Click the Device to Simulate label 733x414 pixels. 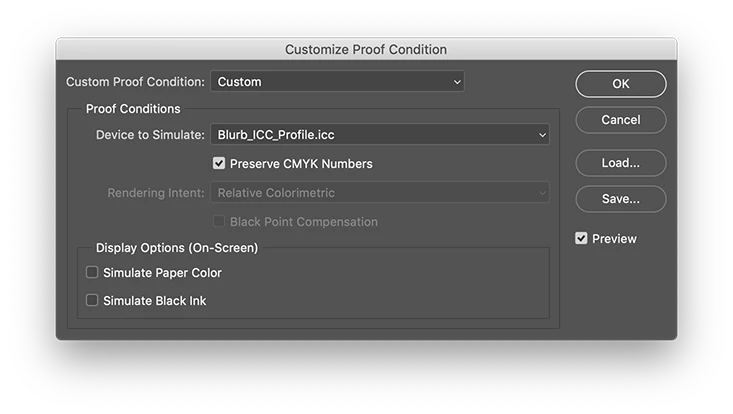pos(150,135)
